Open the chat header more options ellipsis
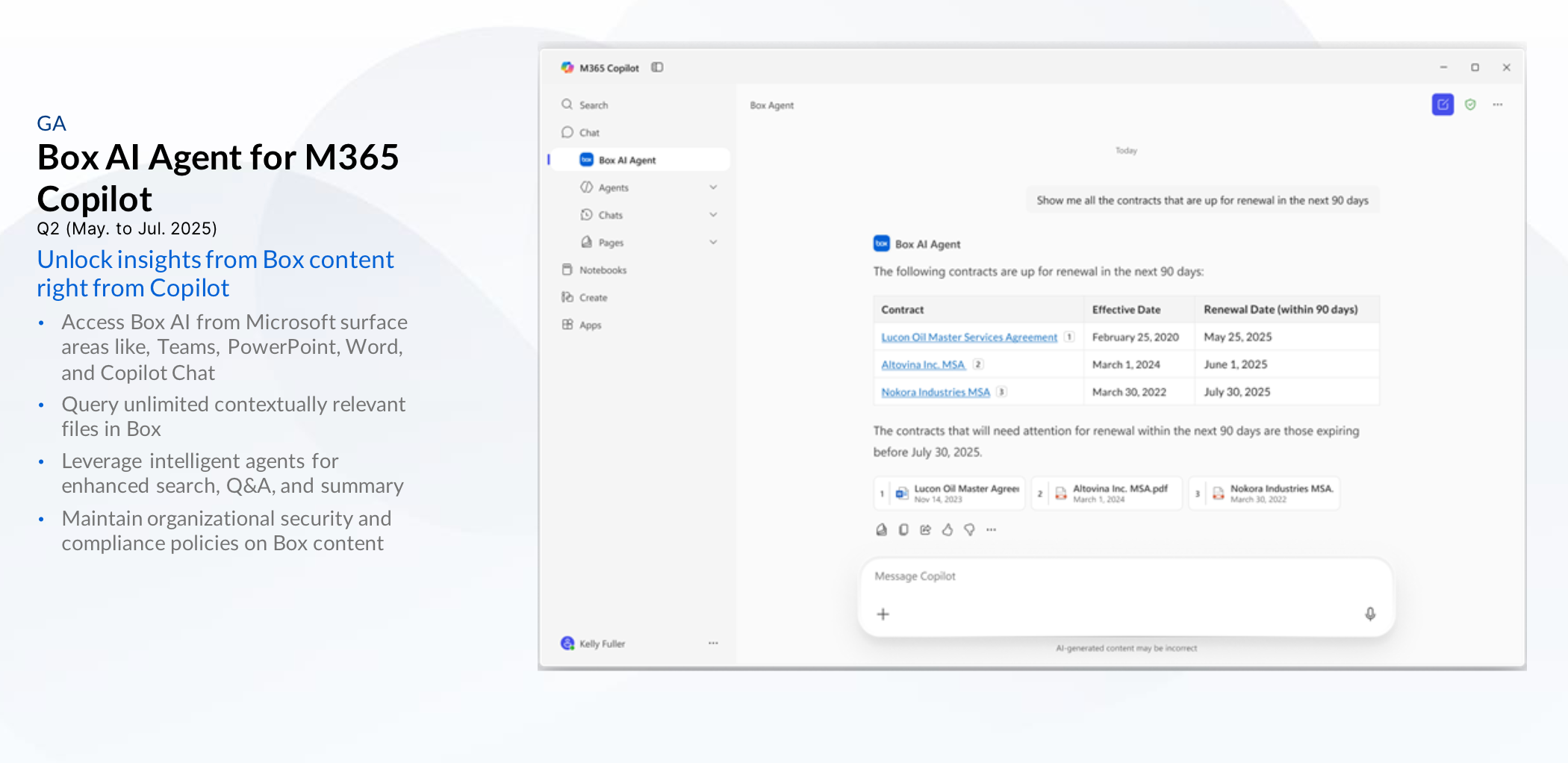 pos(1498,105)
